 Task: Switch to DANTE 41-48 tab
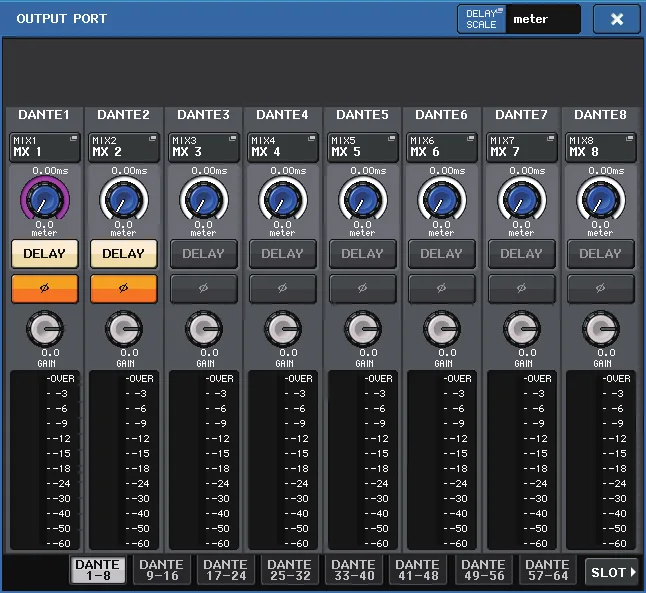point(417,570)
